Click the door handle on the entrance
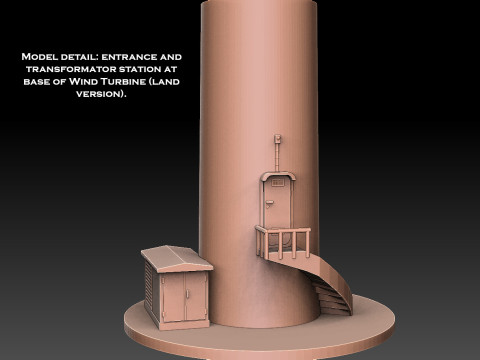 (x=269, y=203)
